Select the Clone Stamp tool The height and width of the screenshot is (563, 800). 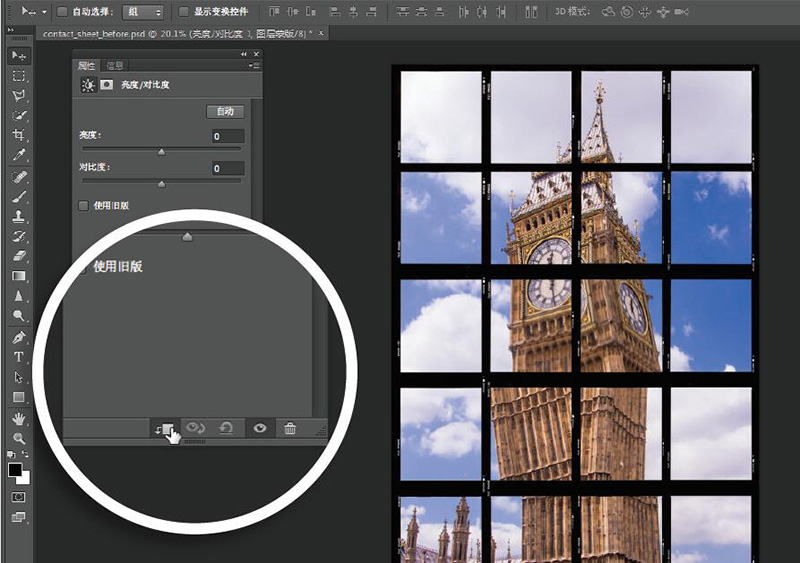(19, 216)
